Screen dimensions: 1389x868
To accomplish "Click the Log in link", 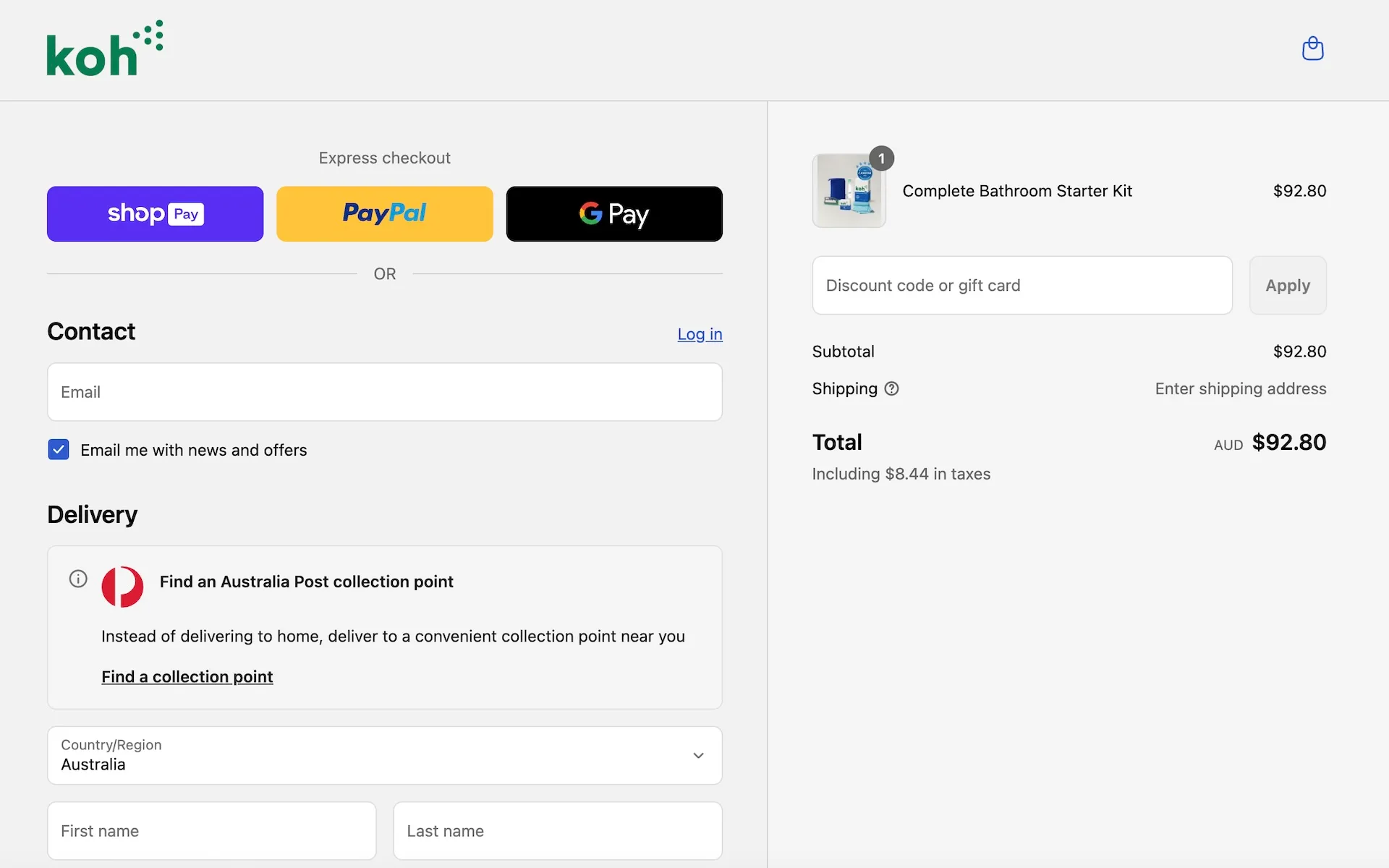I will (x=700, y=334).
